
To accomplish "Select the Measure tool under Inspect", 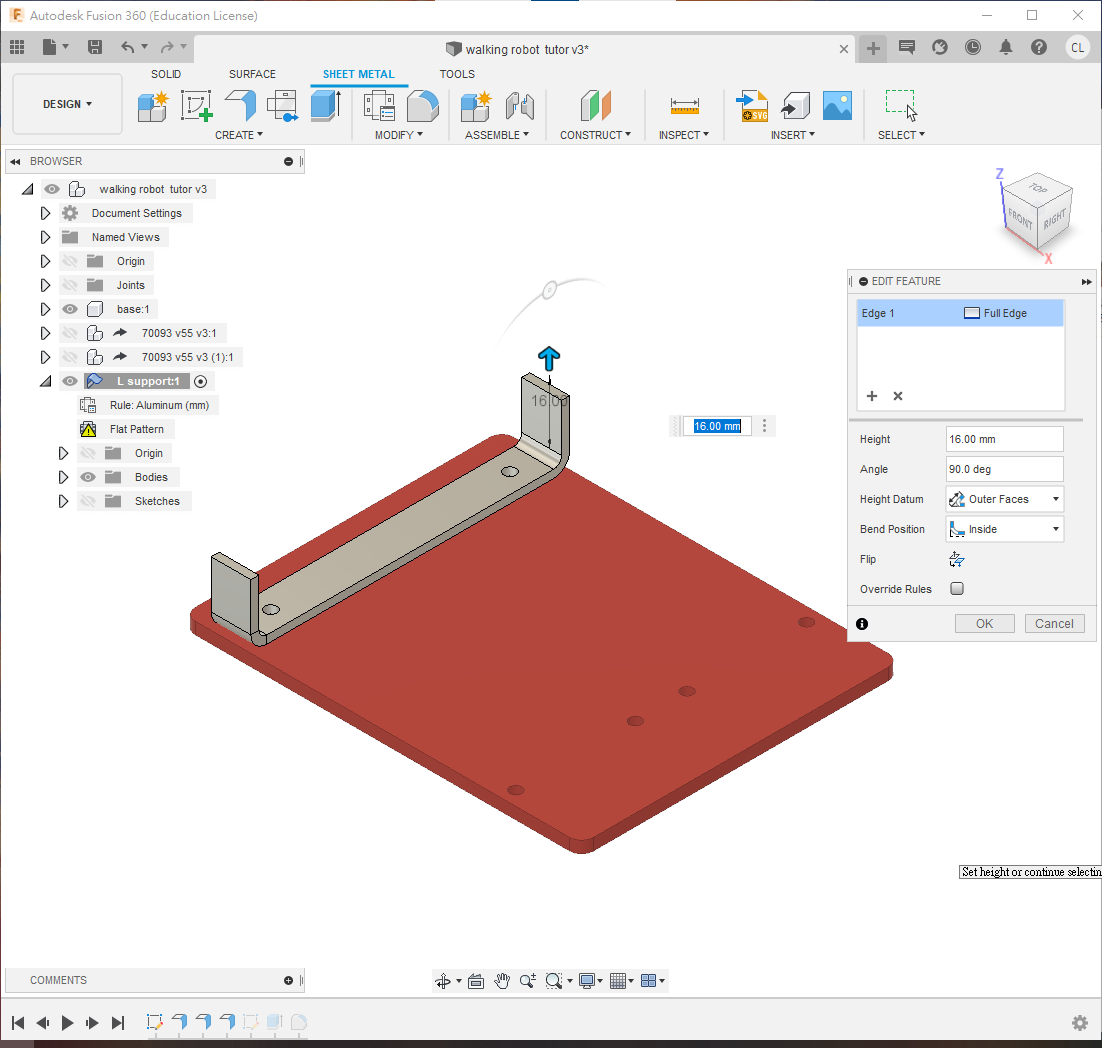I will pyautogui.click(x=685, y=105).
